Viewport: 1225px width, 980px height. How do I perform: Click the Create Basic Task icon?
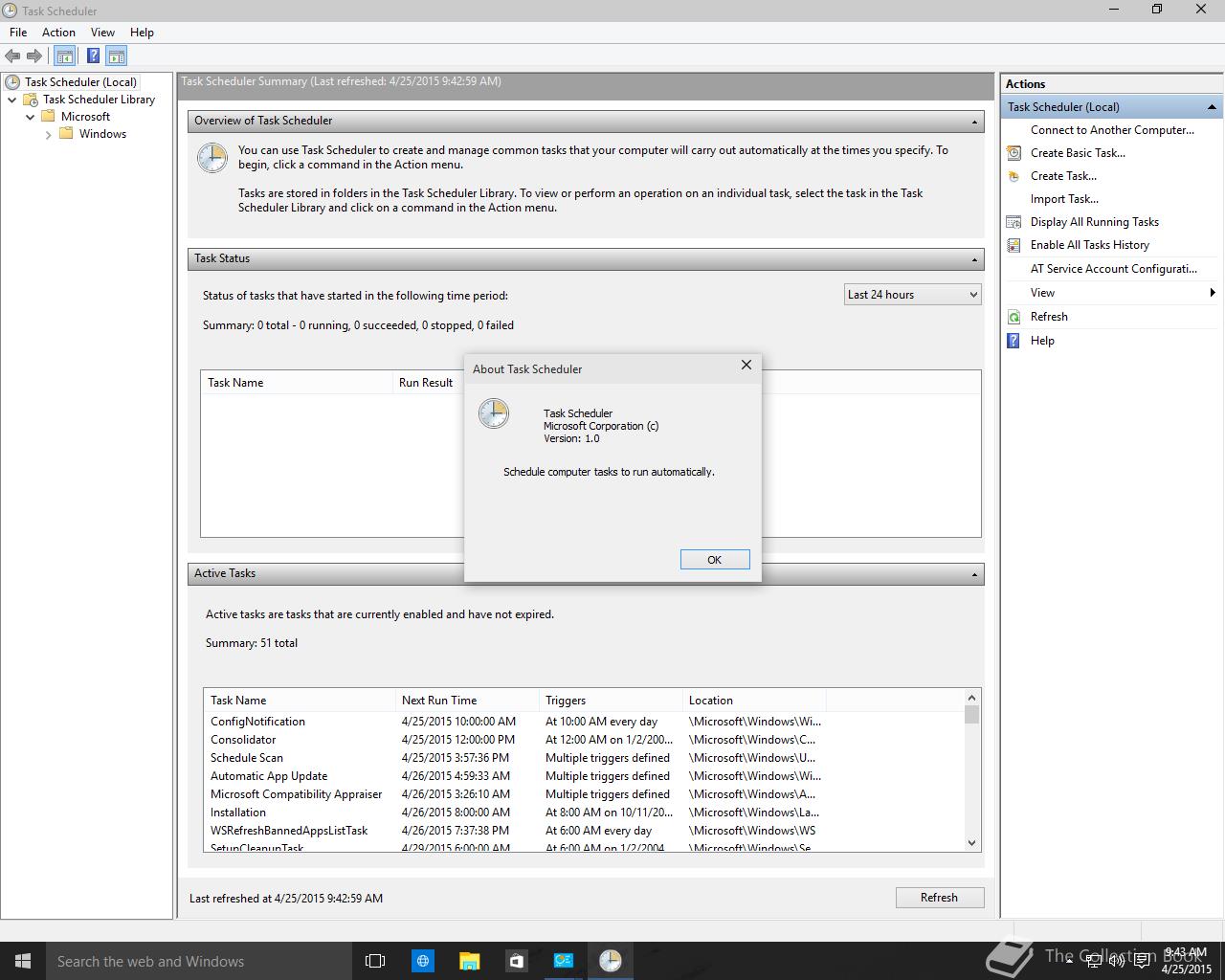pos(1013,153)
